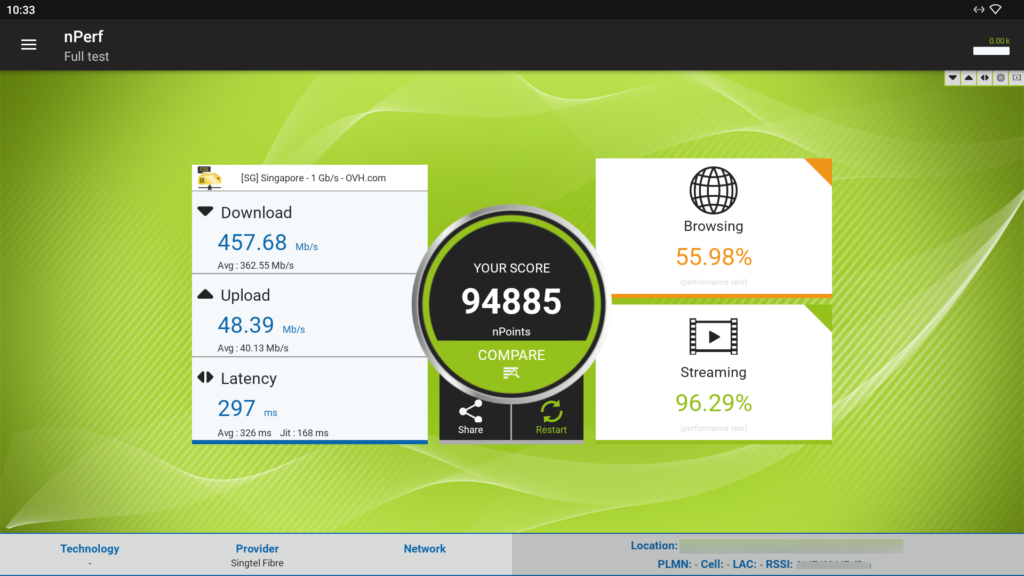Restart the speed test
1024x576 pixels.
[x=551, y=416]
